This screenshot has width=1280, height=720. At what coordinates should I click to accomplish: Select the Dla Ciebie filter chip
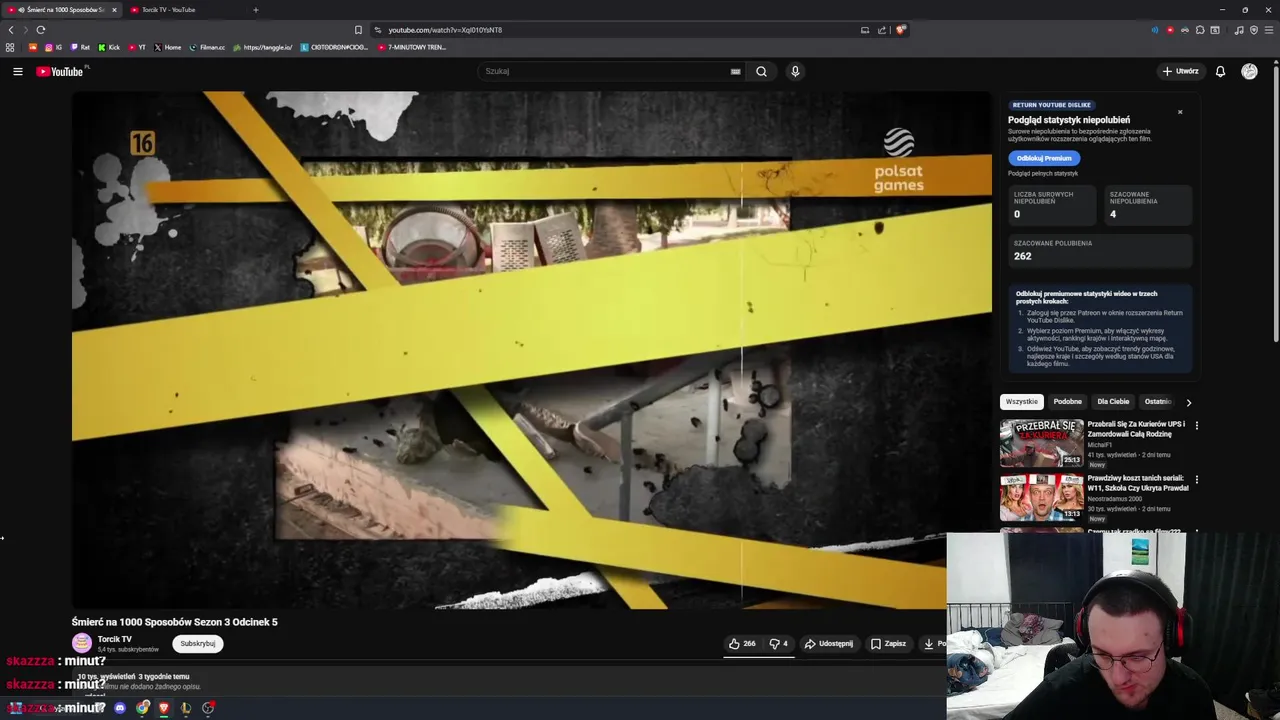point(1113,402)
